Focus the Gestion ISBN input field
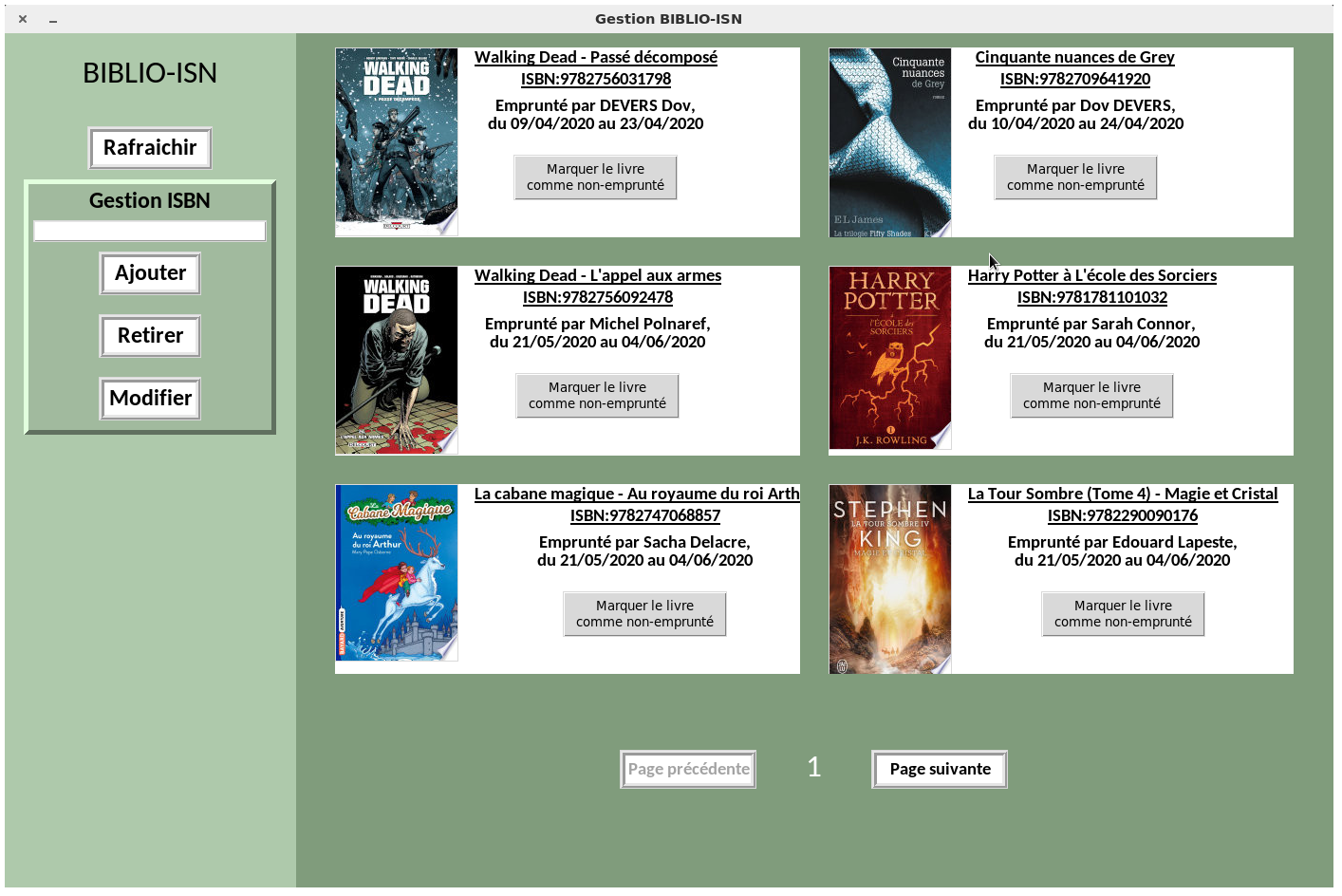Viewport: 1342px width, 896px height. point(150,231)
